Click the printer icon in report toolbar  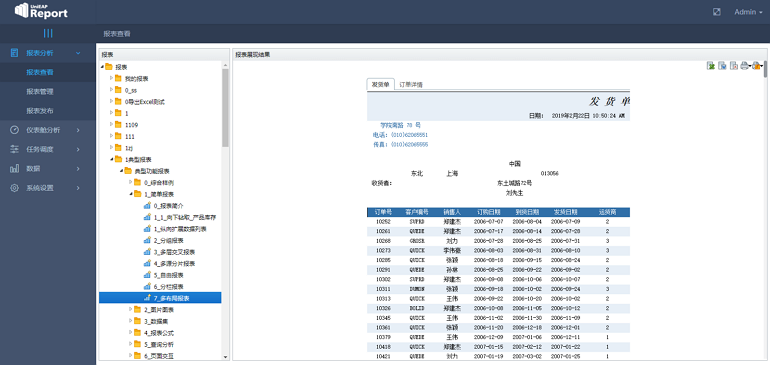click(744, 66)
